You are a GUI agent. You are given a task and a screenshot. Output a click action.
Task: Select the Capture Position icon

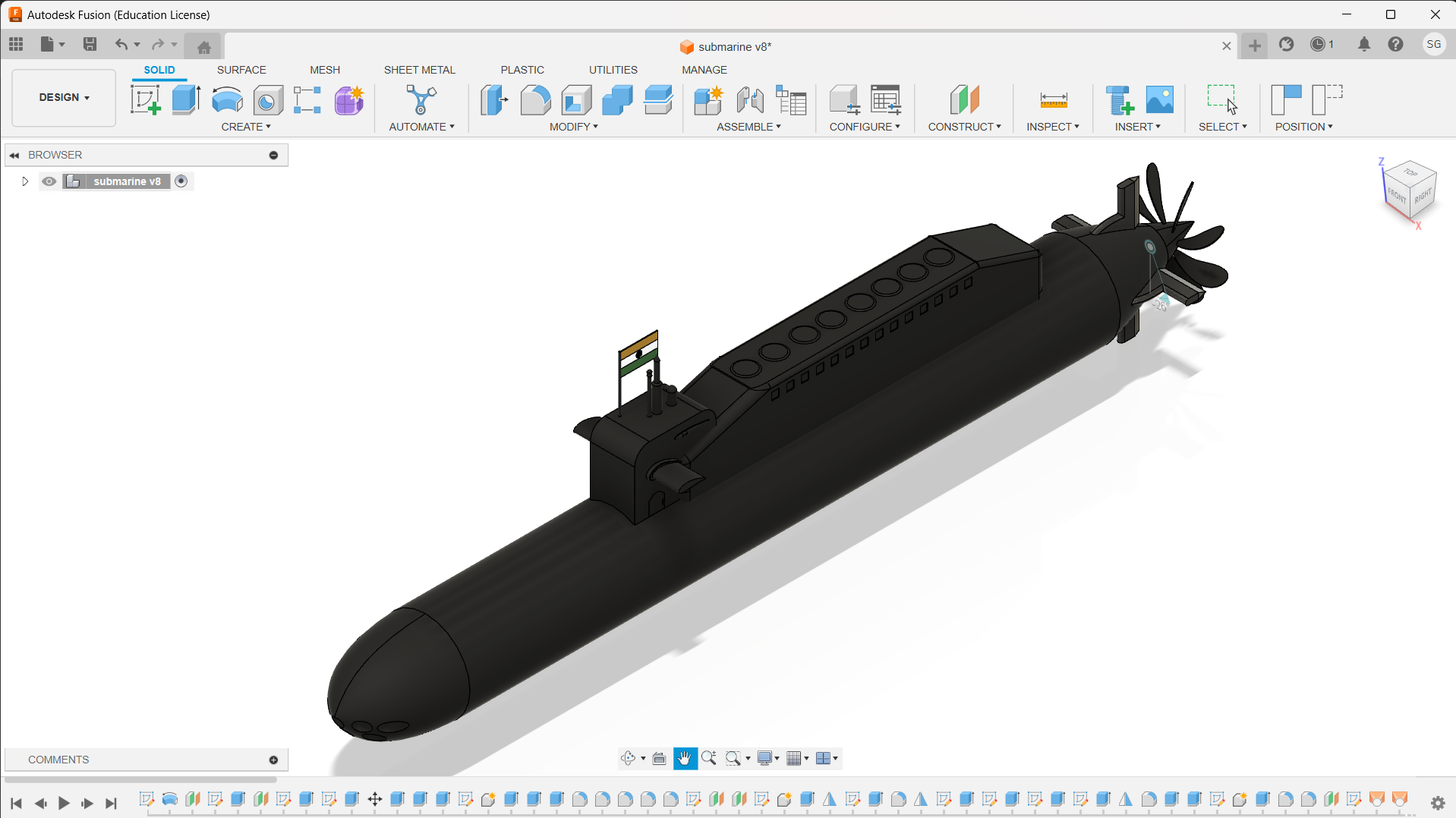click(x=1286, y=99)
